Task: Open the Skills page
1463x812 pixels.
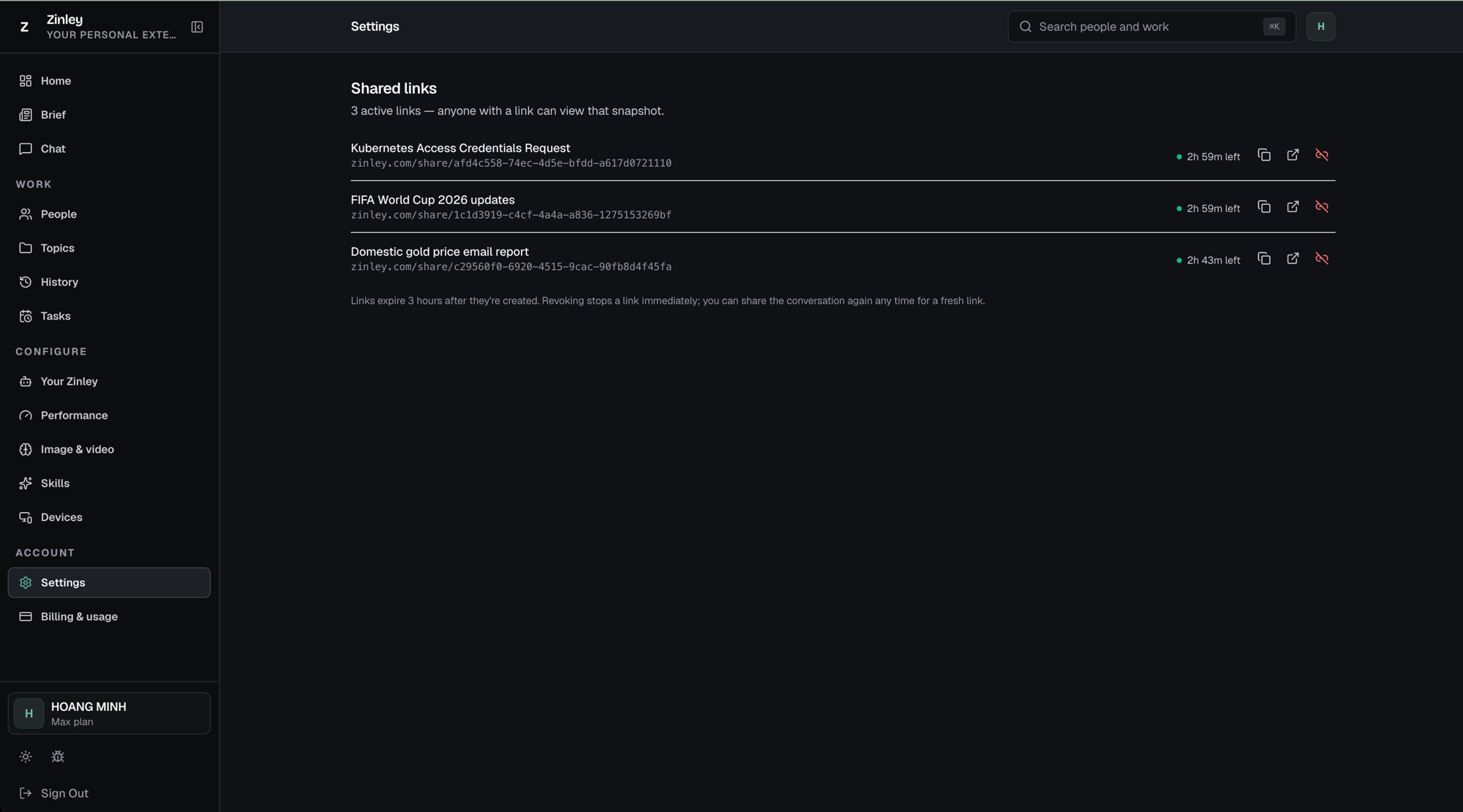Action: pos(109,484)
